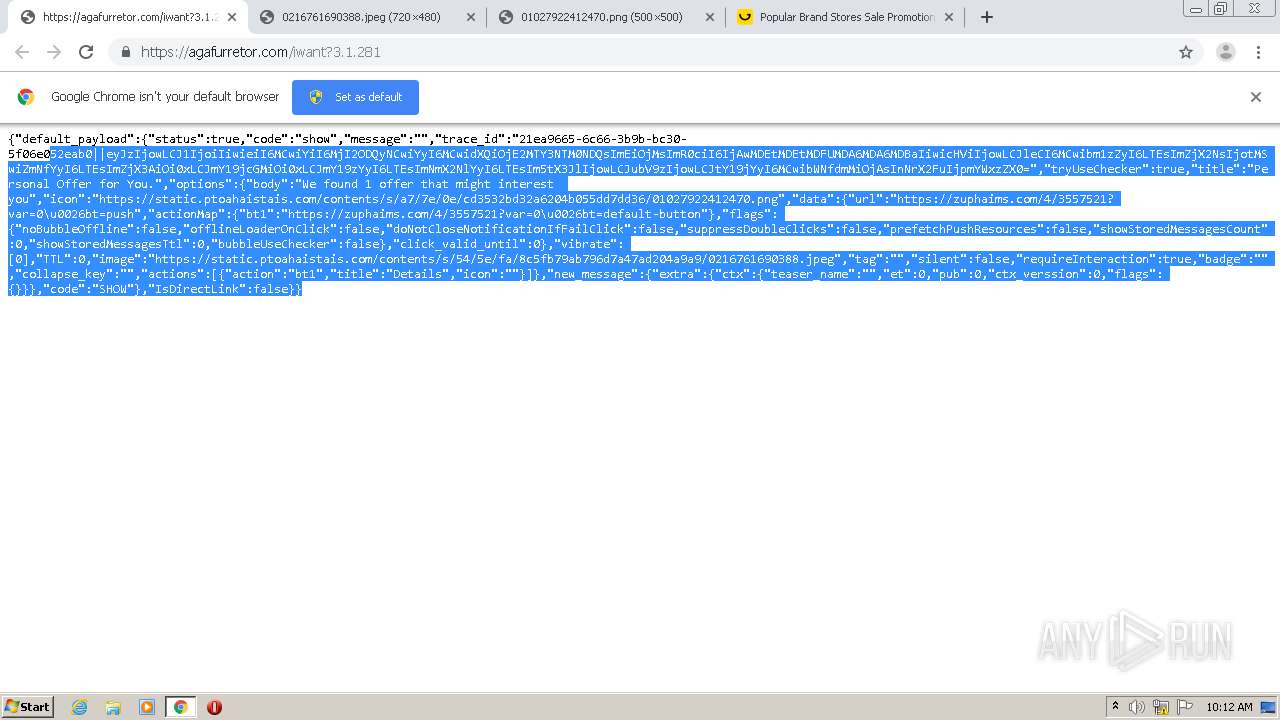Image resolution: width=1280 pixels, height=720 pixels.
Task: Open a new tab with the plus button
Action: pyautogui.click(x=987, y=17)
